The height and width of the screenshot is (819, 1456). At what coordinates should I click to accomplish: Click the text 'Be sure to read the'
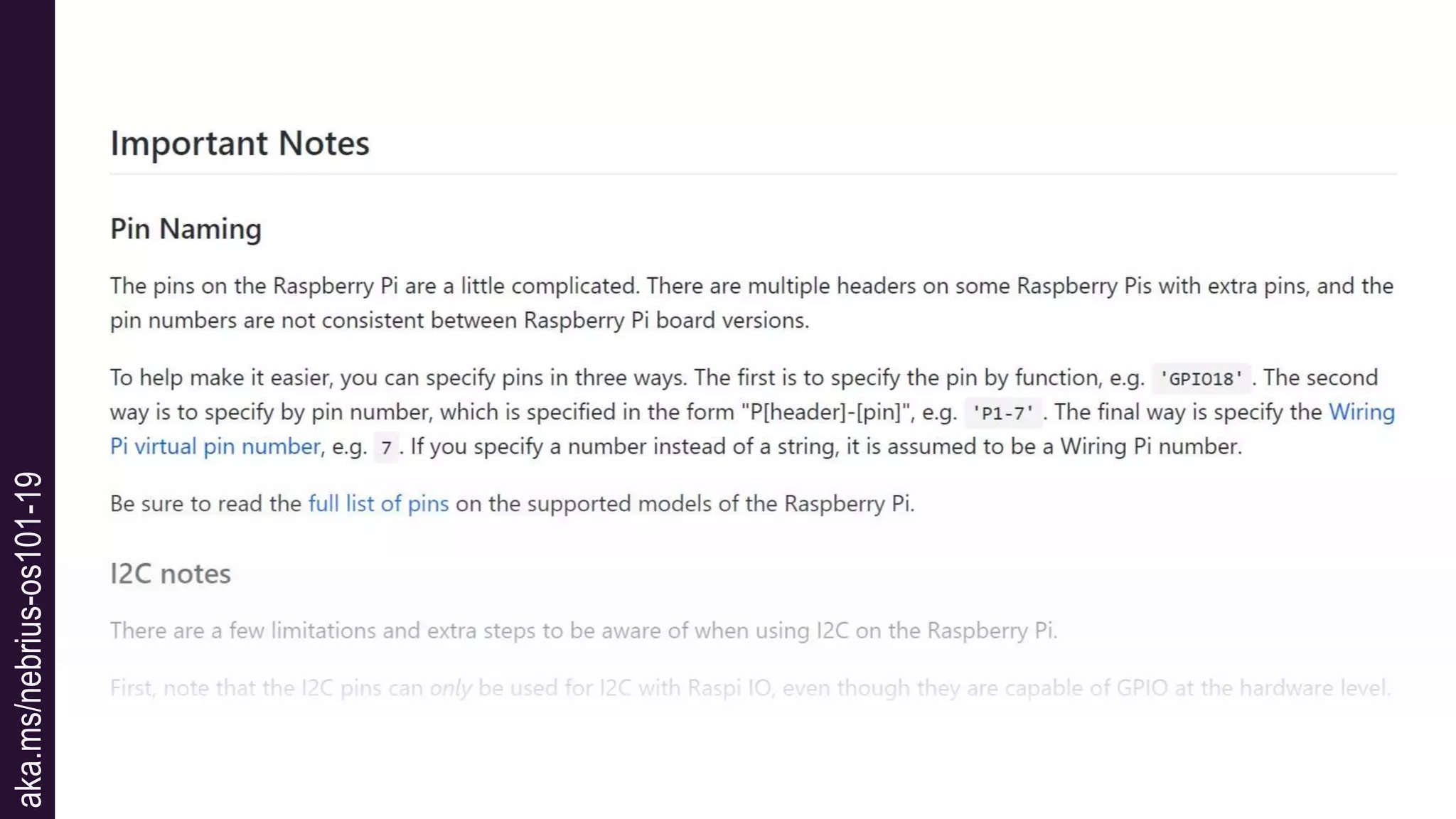point(205,503)
